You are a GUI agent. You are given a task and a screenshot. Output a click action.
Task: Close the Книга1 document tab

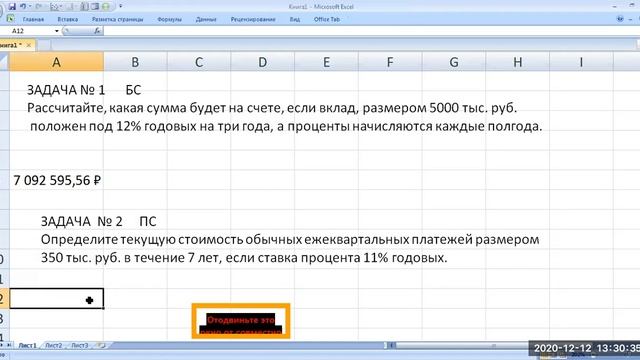[x=29, y=45]
